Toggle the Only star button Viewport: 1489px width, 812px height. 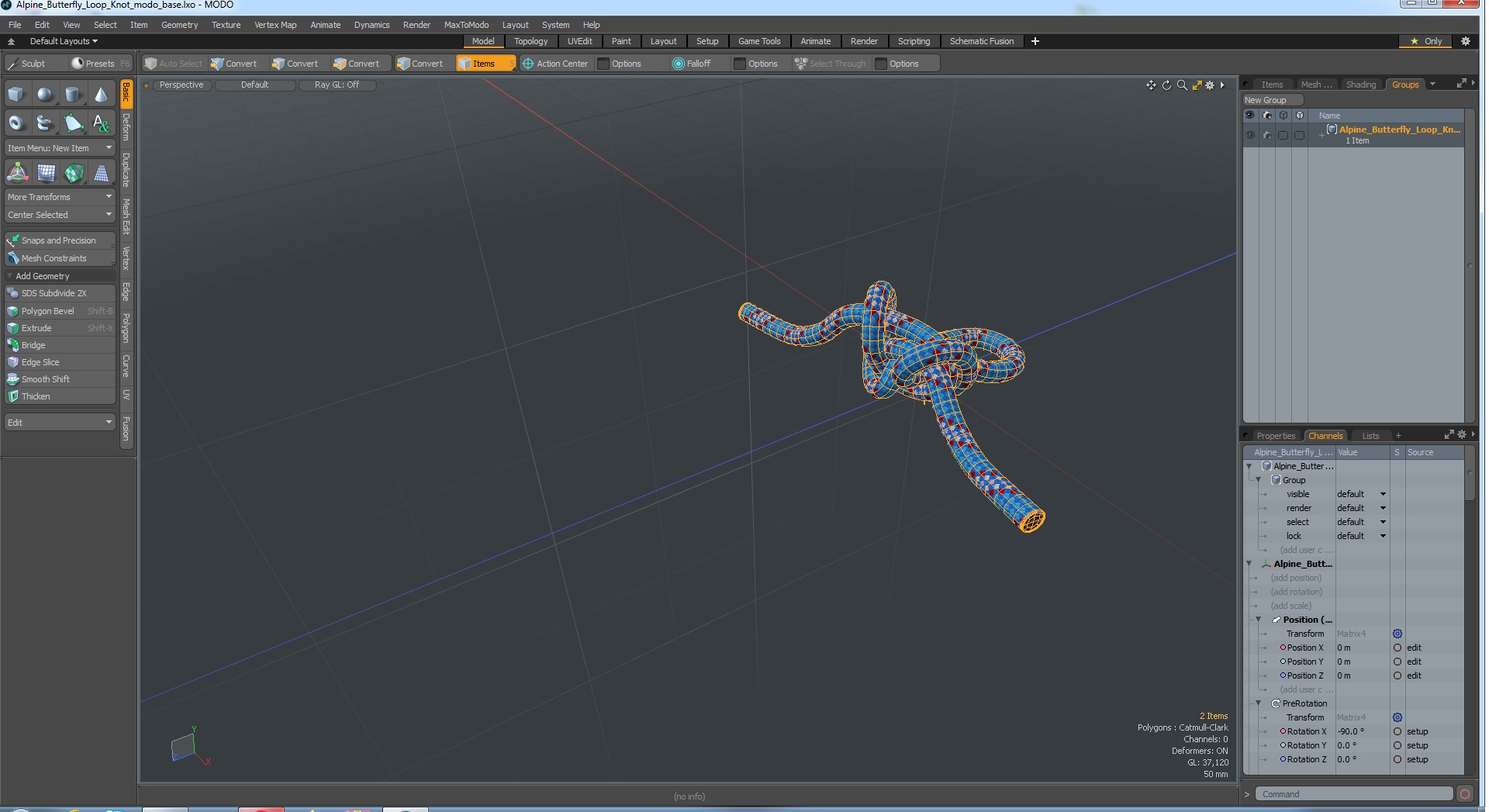pos(1426,41)
